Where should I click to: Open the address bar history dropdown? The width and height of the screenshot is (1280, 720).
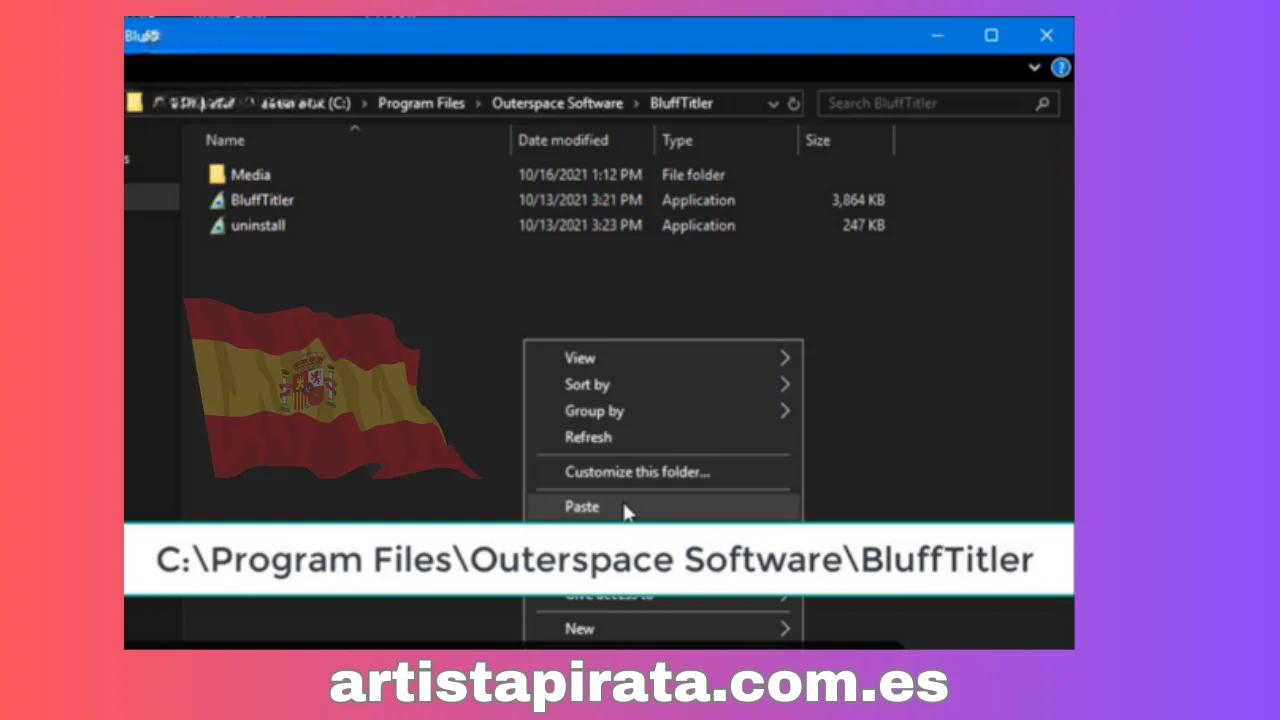(x=773, y=104)
